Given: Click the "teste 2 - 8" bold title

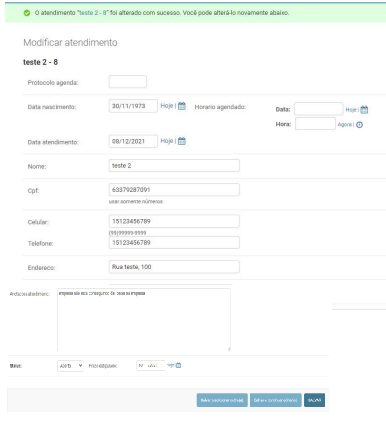Looking at the screenshot, I should click(x=40, y=62).
